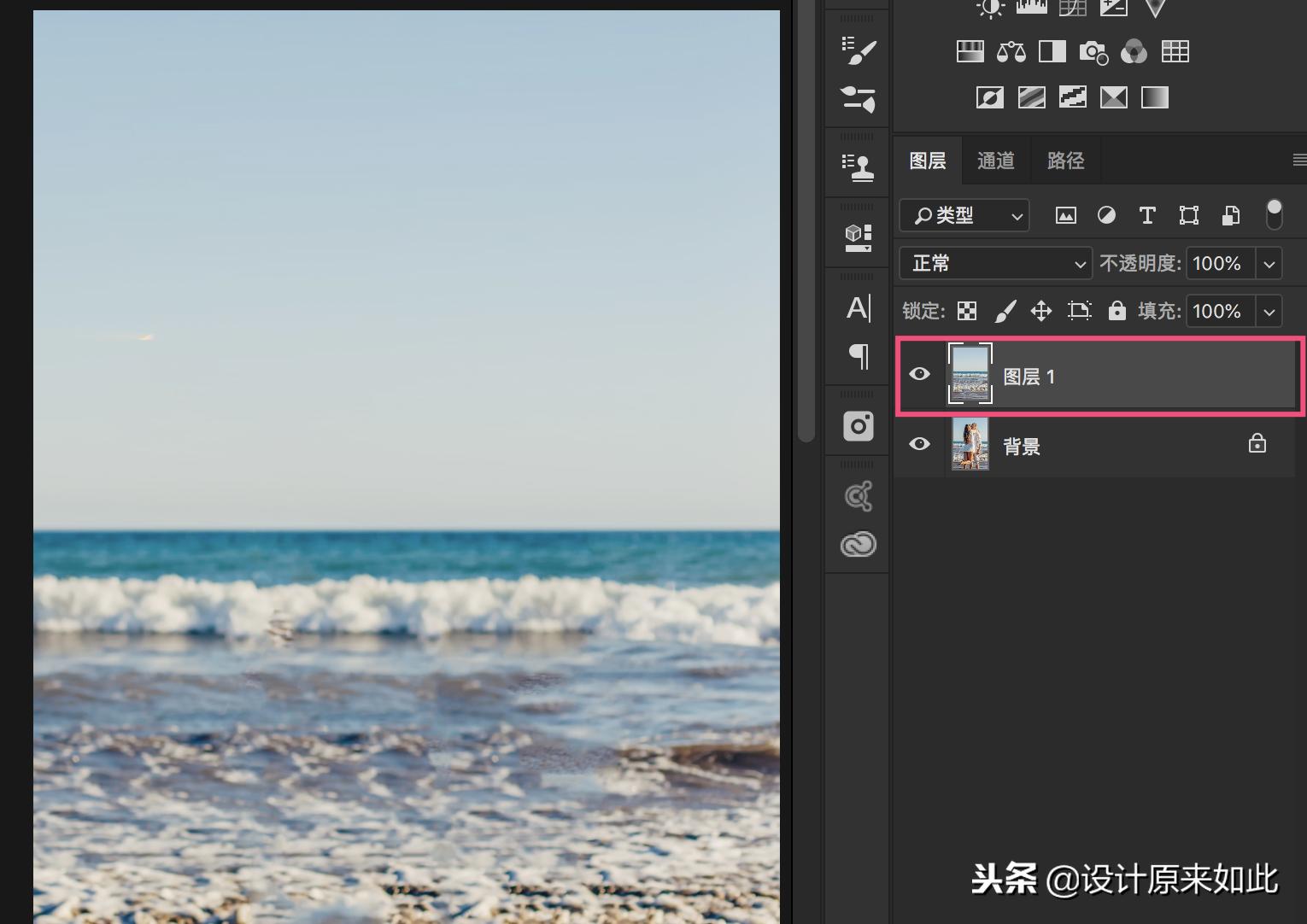The width and height of the screenshot is (1307, 924).
Task: Switch to the 路径 tab
Action: pos(1066,161)
